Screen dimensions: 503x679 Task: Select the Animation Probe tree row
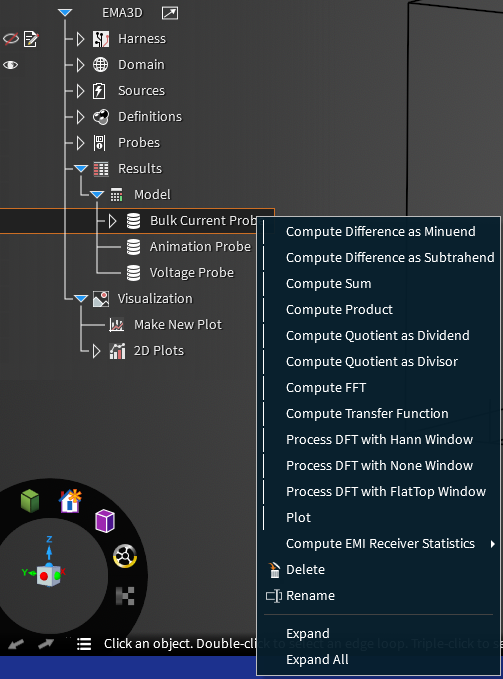pos(200,247)
